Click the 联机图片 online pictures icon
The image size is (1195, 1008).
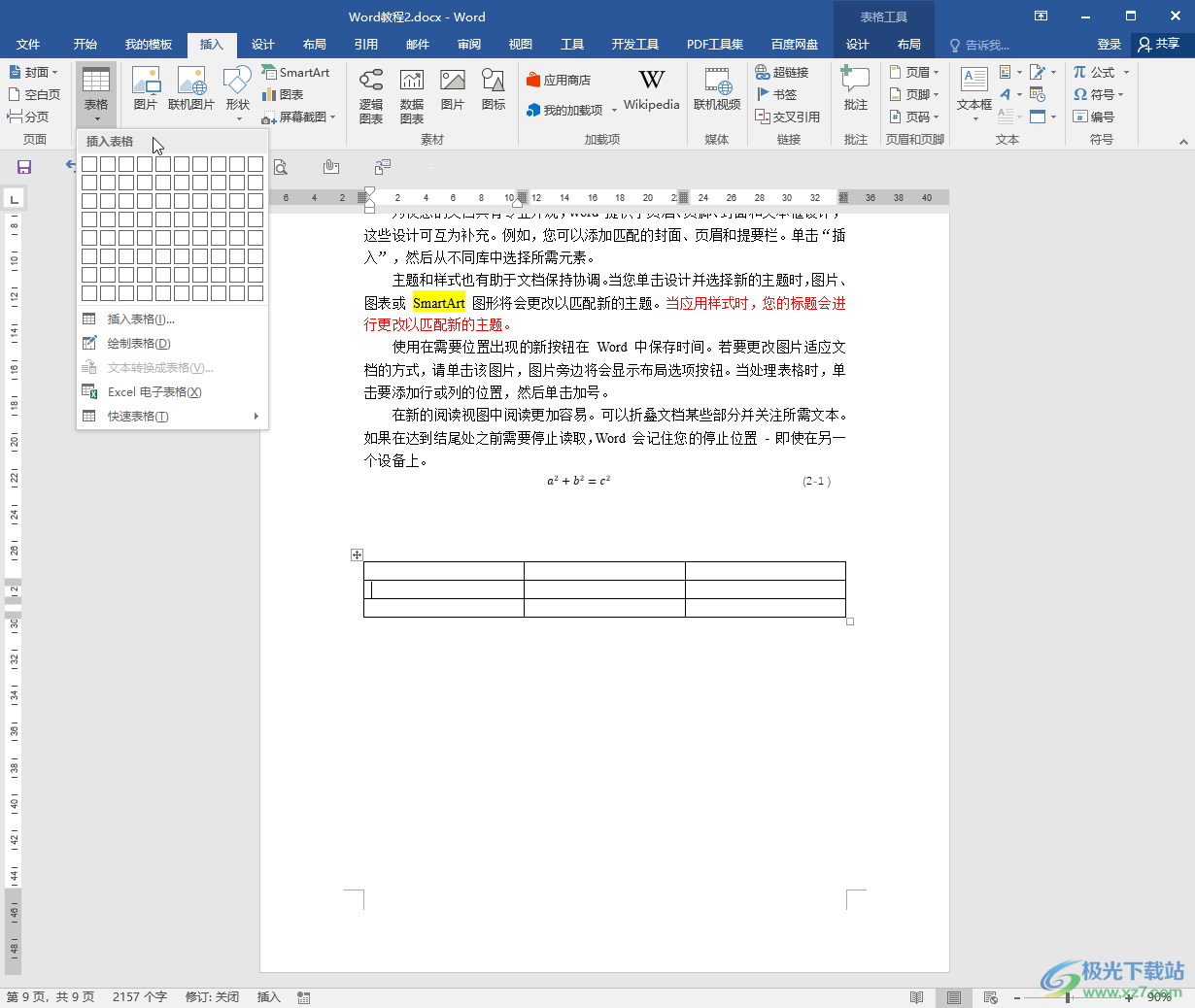(191, 88)
